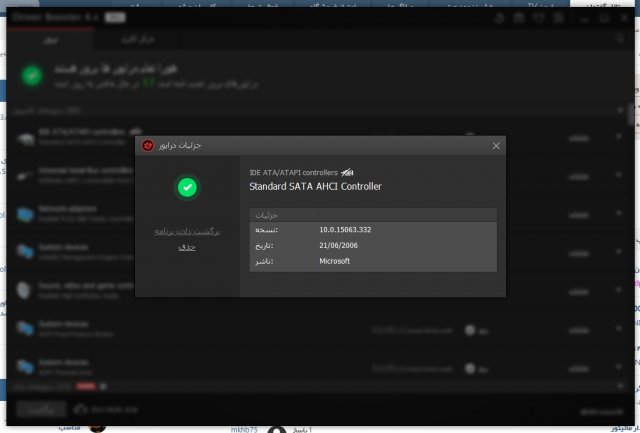This screenshot has width=640, height=433.
Task: Click the ناشر publisher label
Action: tap(264, 261)
